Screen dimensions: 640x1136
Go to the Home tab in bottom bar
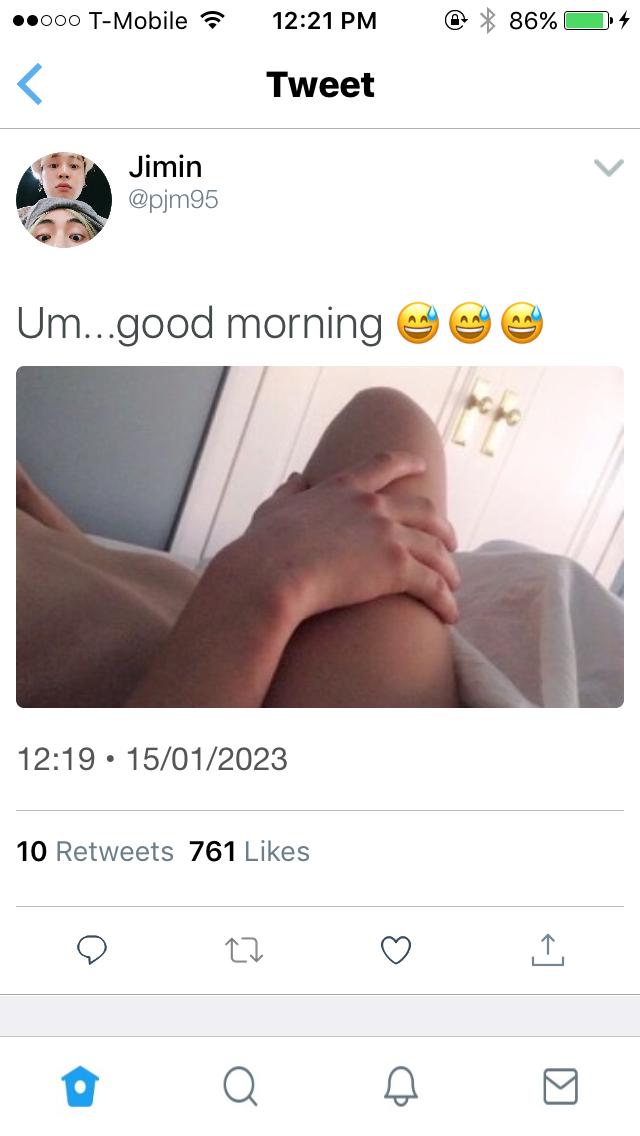click(80, 1087)
